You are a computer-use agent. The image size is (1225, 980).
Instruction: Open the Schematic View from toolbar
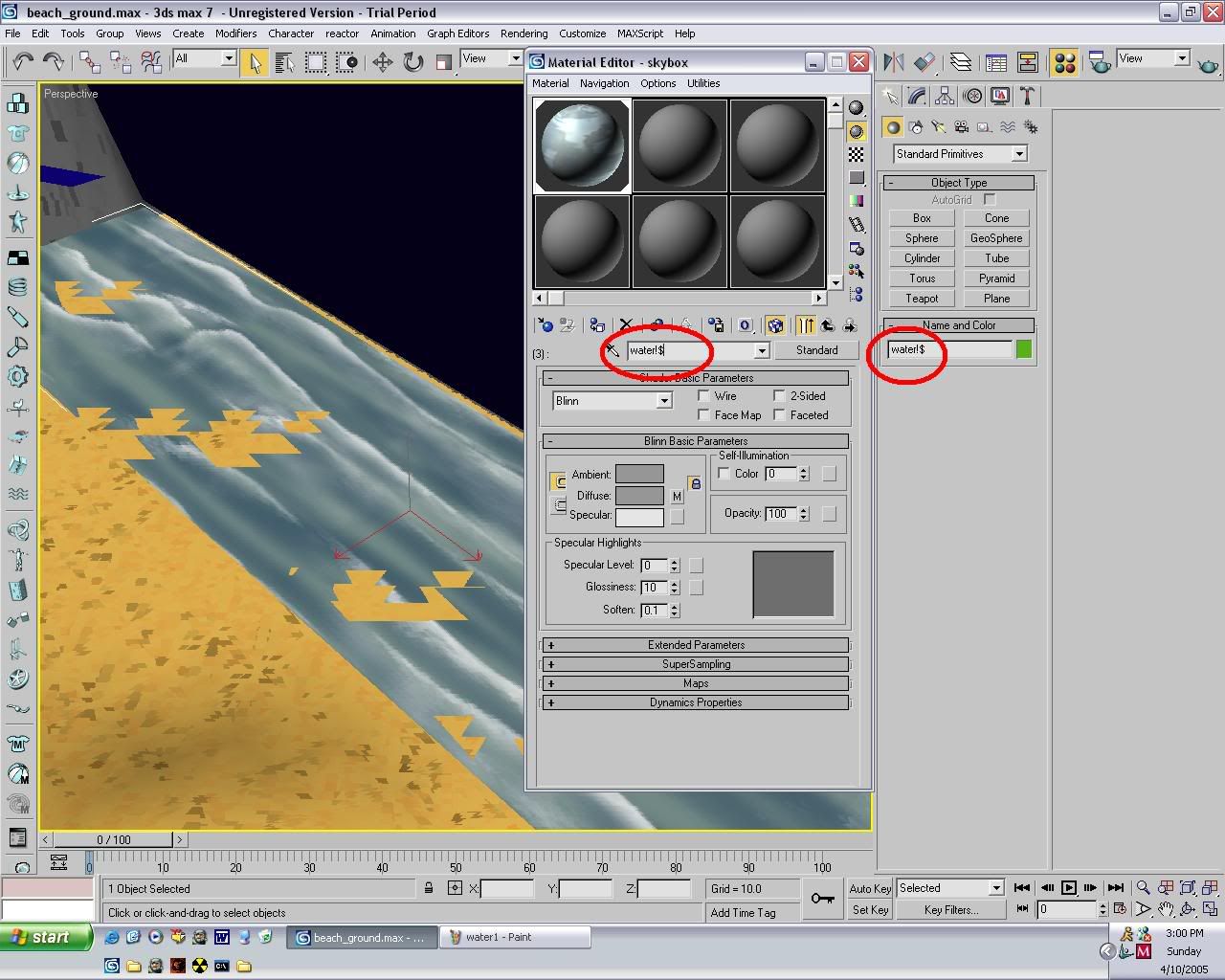point(1028,62)
